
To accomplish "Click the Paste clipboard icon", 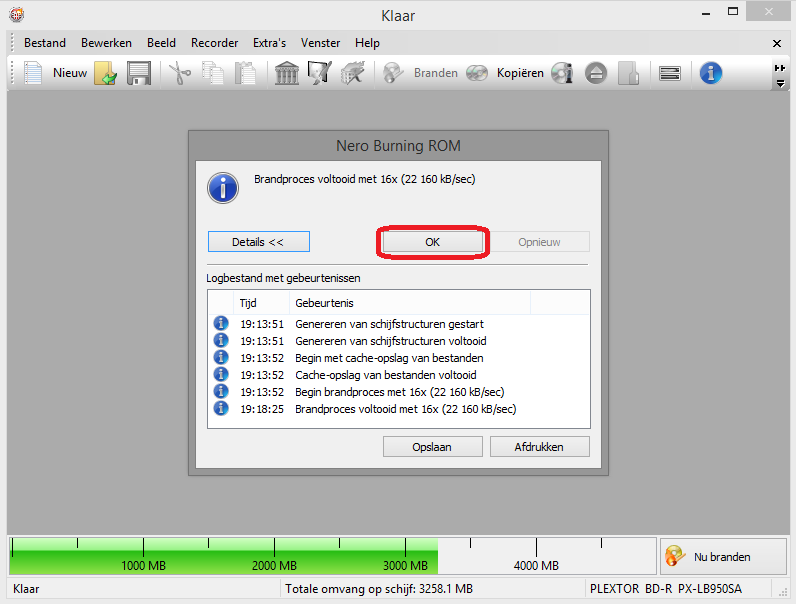I will [x=245, y=73].
